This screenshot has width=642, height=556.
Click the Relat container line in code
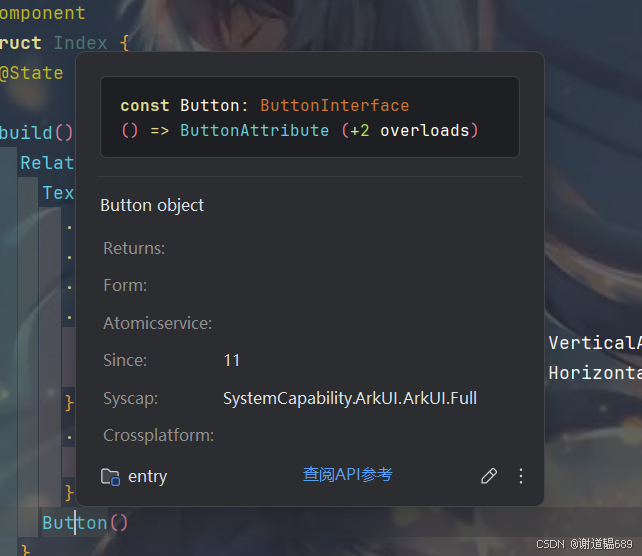click(x=46, y=162)
